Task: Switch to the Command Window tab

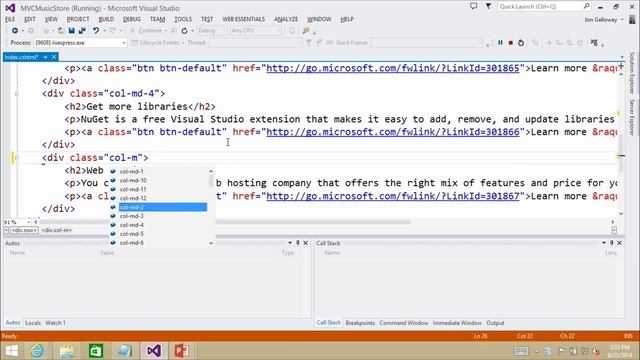Action: tap(404, 323)
